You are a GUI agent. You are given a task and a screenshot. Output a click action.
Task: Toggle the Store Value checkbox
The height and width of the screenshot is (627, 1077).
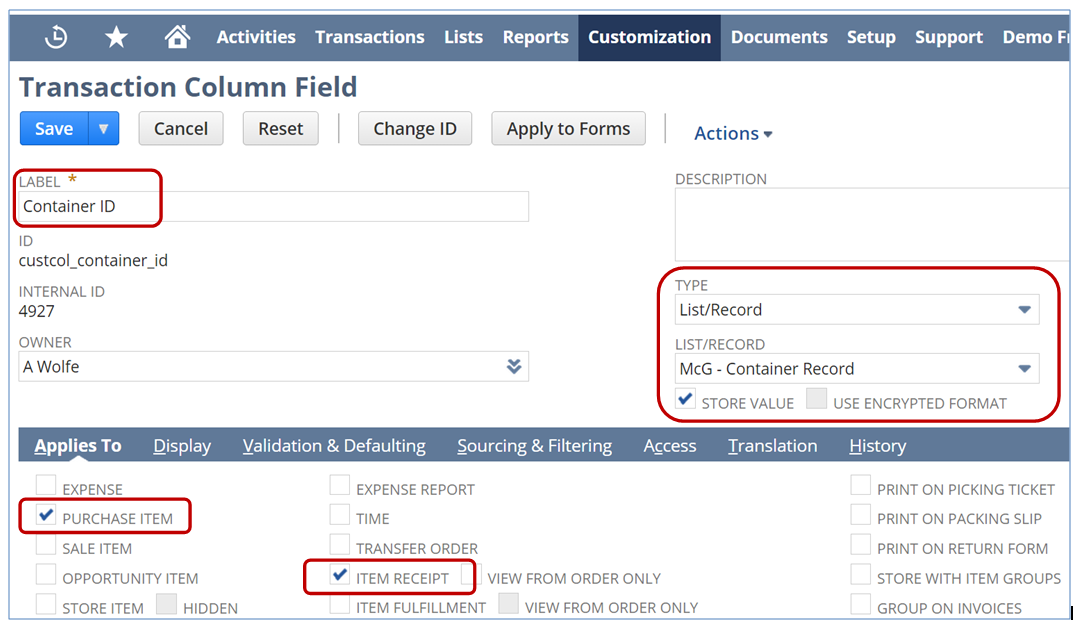point(686,400)
